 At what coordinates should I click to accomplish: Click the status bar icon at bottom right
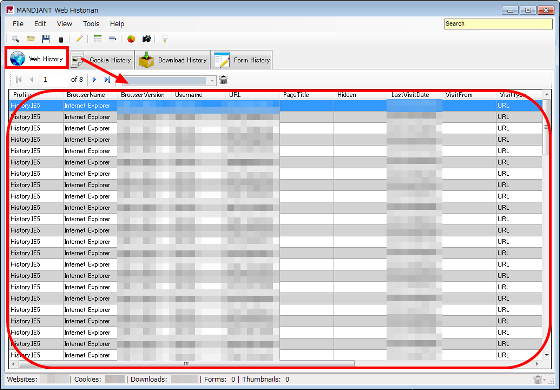tap(538, 379)
